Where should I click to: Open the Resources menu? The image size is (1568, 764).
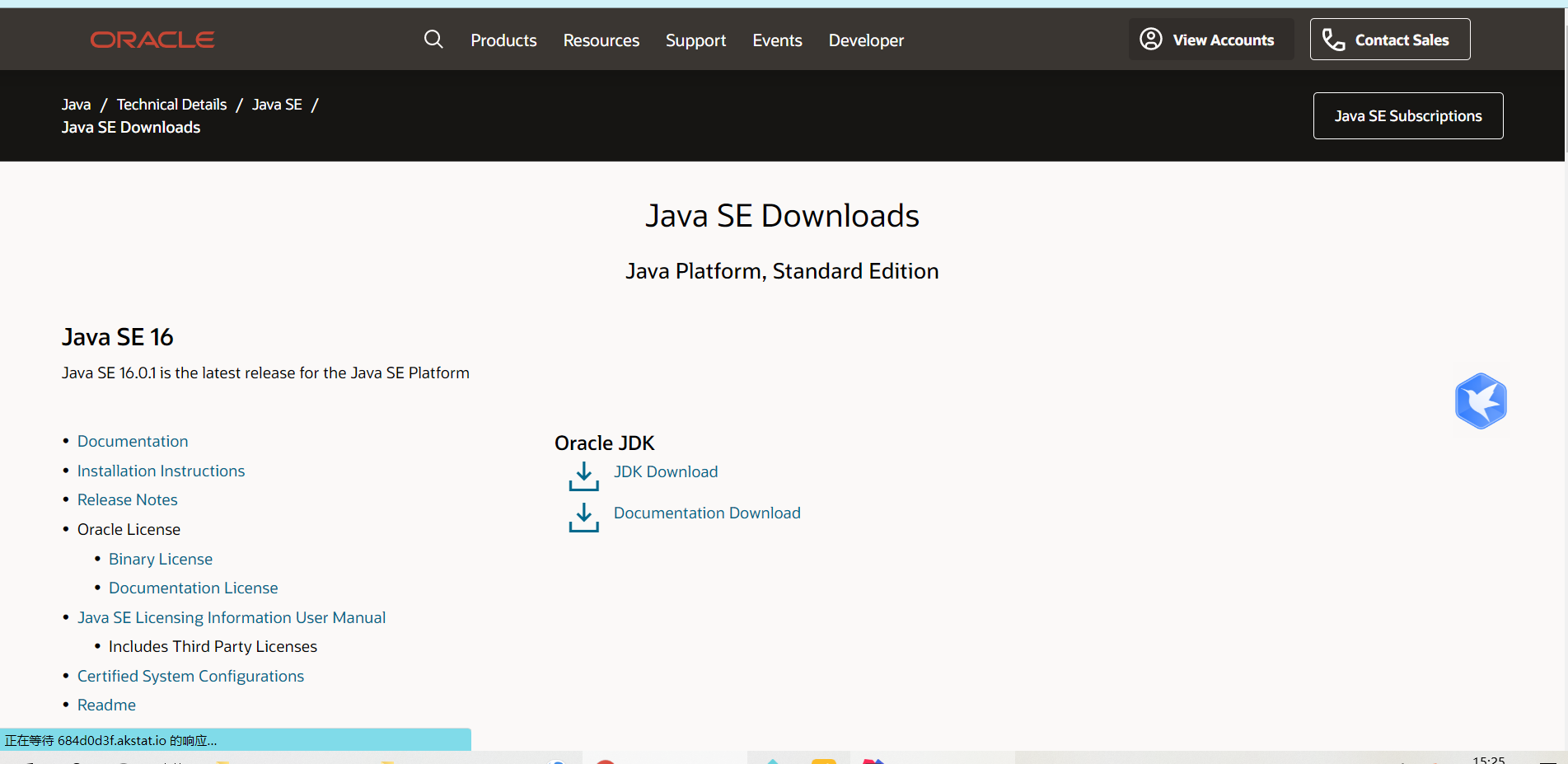point(601,40)
